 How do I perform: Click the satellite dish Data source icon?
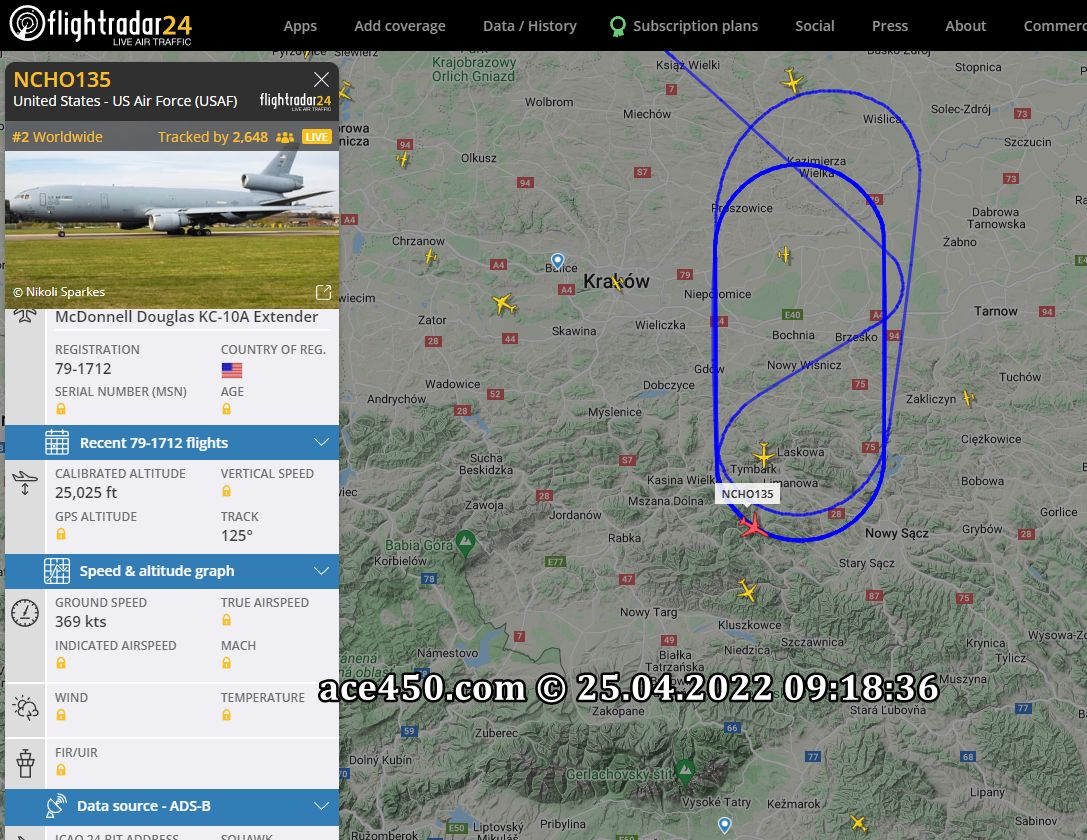click(x=55, y=806)
